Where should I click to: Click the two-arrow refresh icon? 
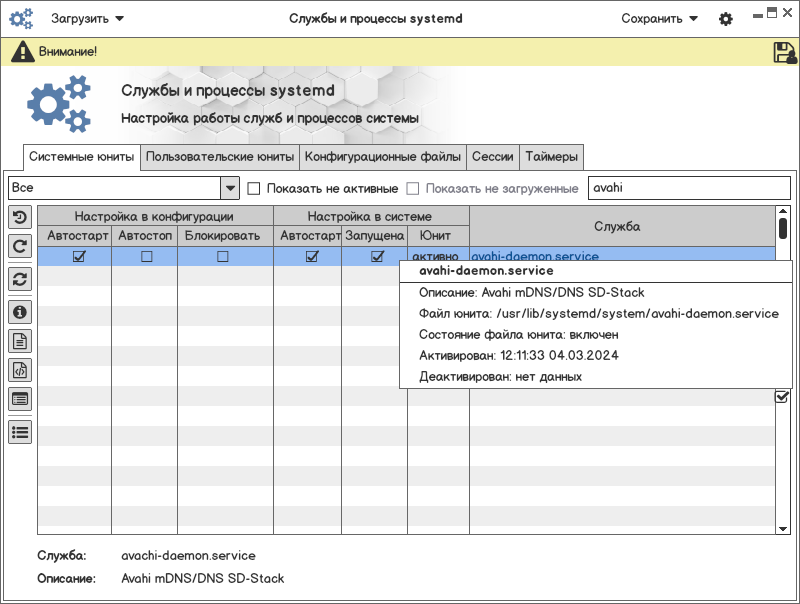(x=20, y=279)
